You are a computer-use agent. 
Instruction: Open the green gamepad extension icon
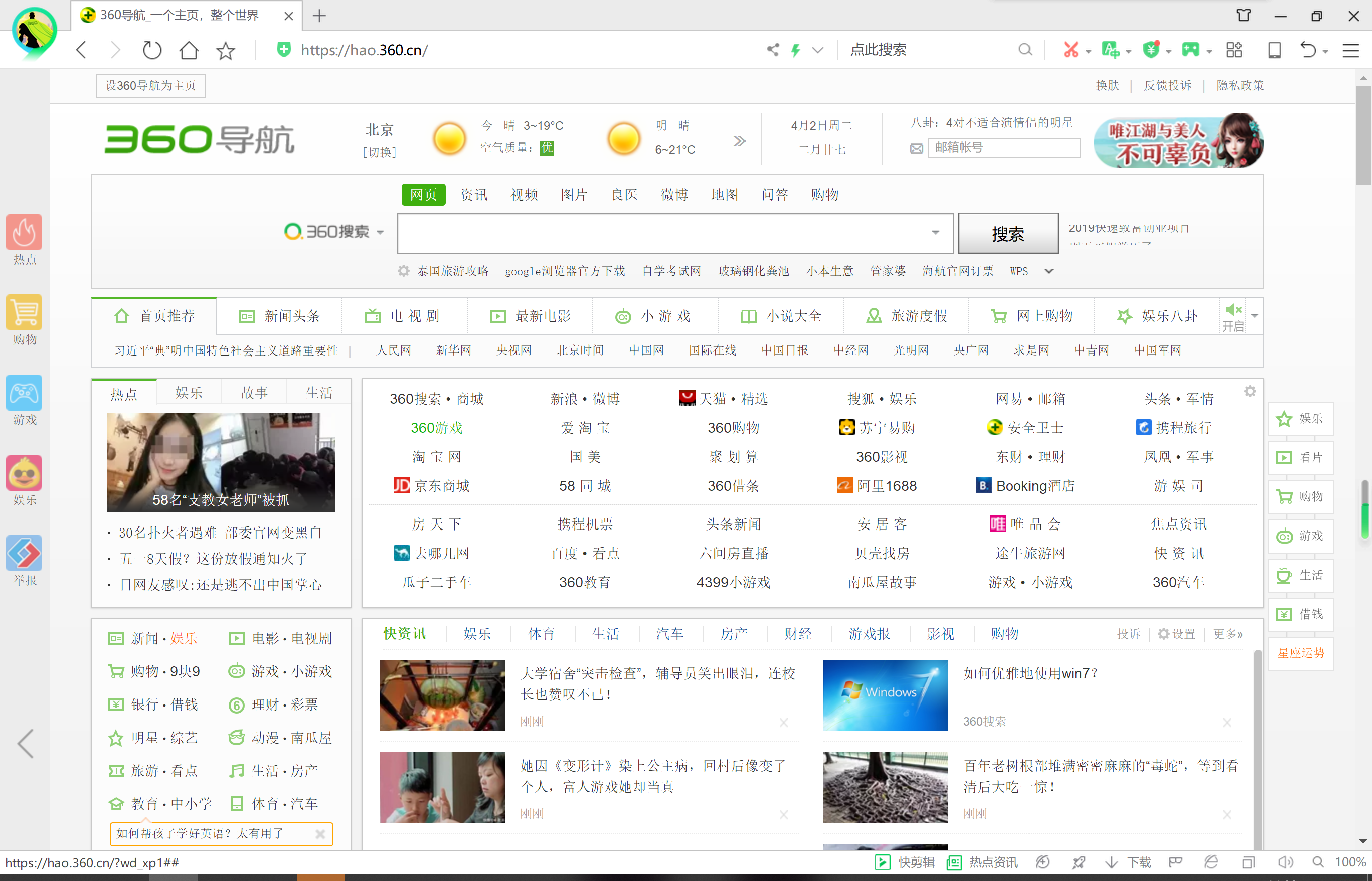point(1191,50)
